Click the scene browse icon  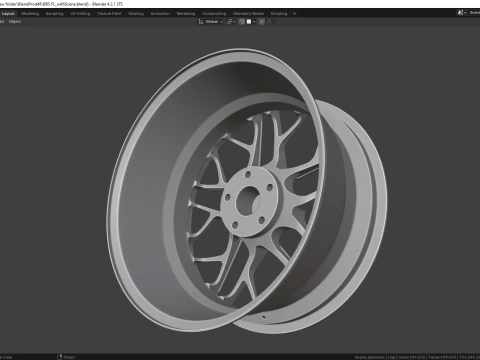461,13
